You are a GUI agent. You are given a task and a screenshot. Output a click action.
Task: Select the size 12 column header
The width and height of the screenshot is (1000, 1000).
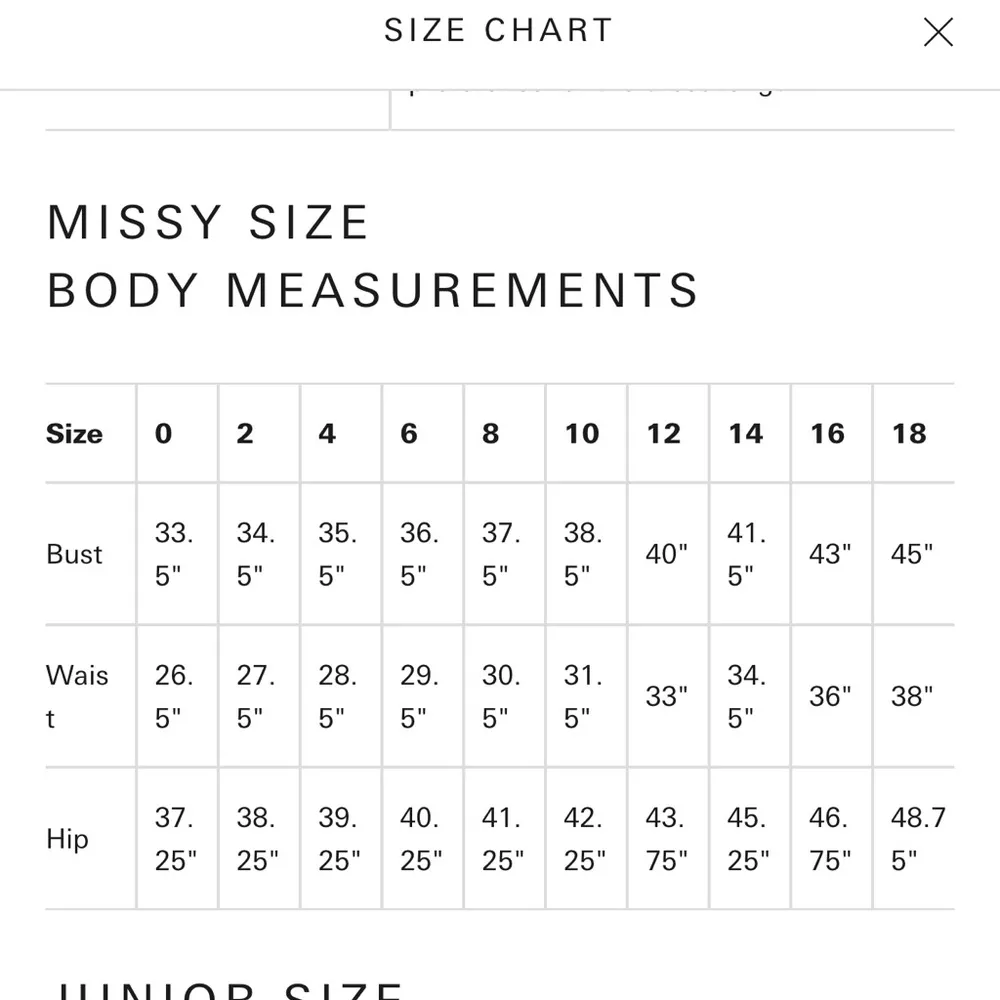(x=664, y=434)
